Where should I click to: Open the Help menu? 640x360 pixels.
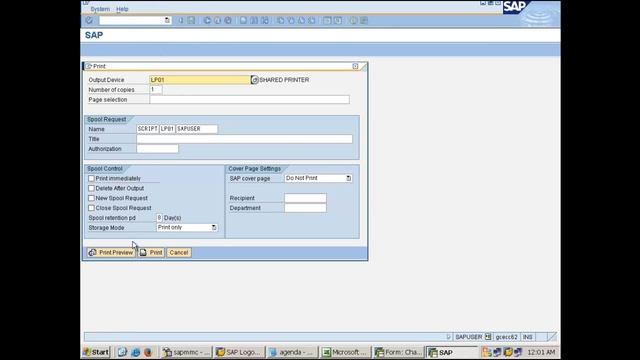coord(122,9)
